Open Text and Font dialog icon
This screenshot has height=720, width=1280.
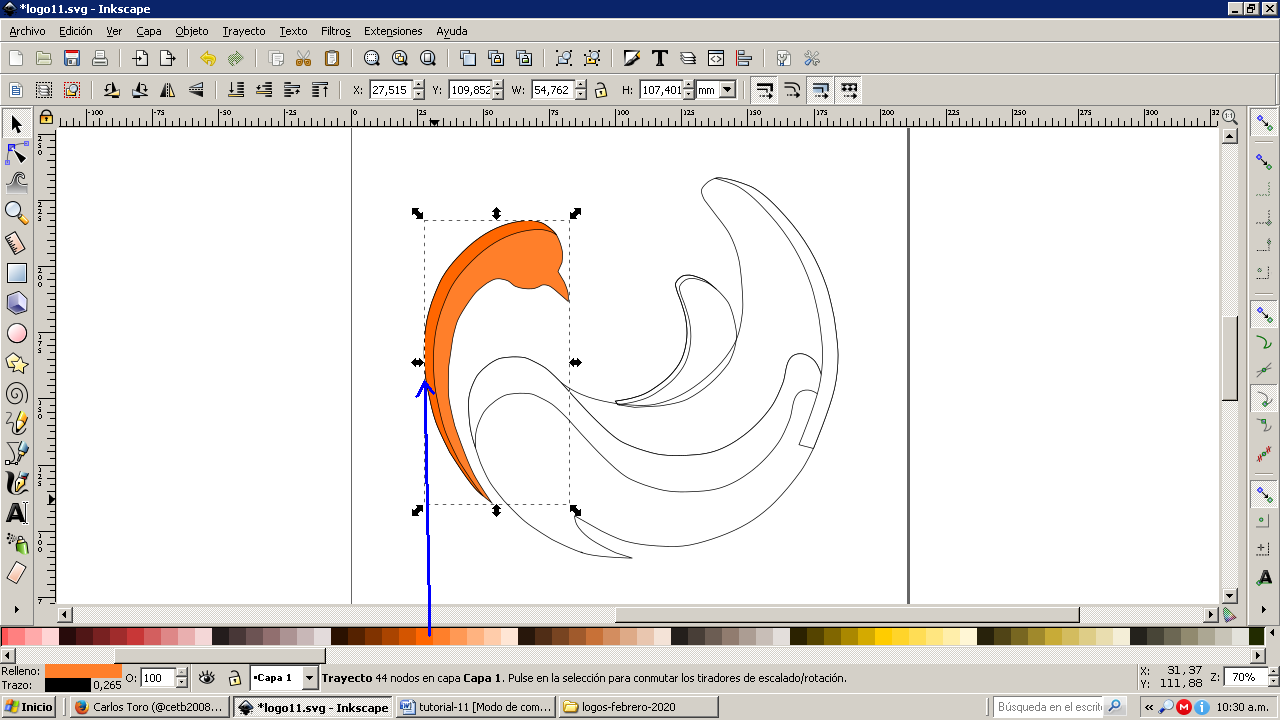(x=660, y=58)
